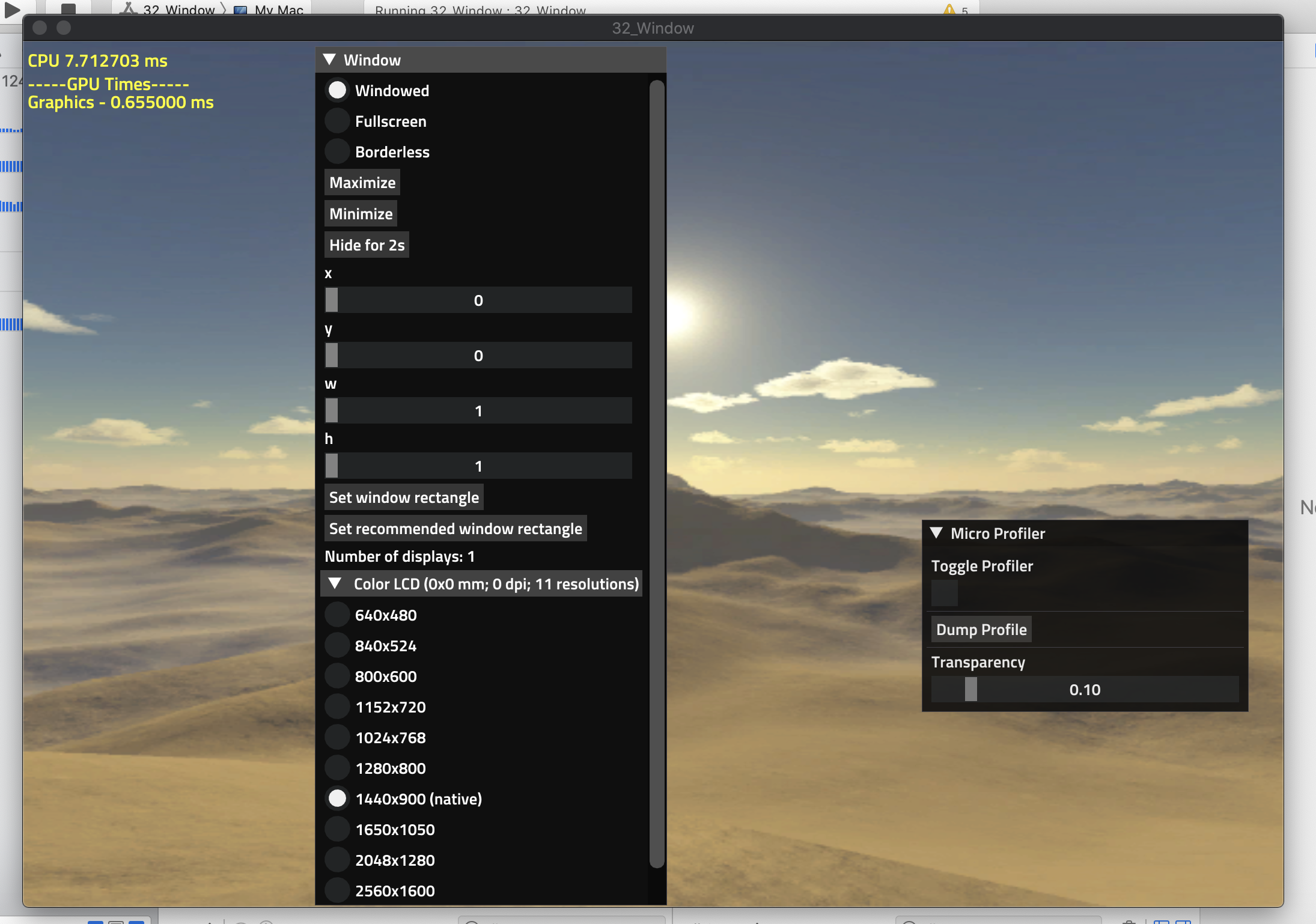Click Maximize window button
This screenshot has height=924, width=1316.
(362, 182)
